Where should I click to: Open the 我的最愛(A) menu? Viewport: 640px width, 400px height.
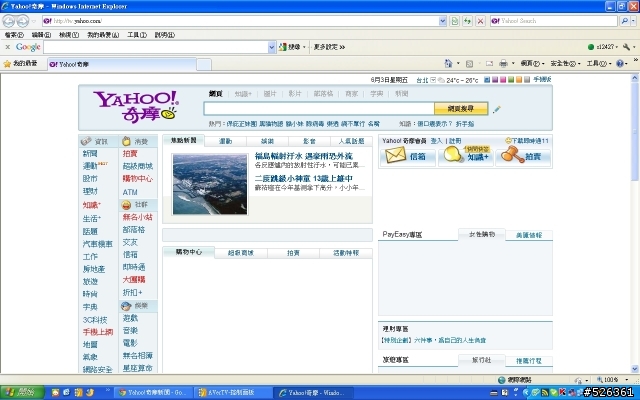click(103, 35)
